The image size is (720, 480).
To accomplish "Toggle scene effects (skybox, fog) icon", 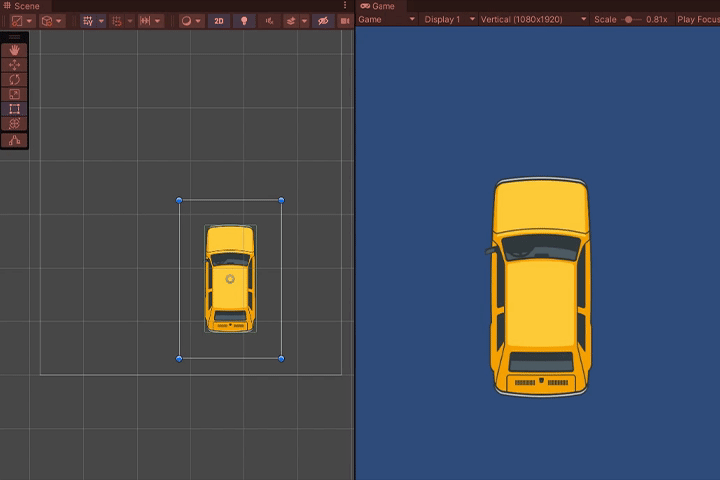I will tap(291, 21).
